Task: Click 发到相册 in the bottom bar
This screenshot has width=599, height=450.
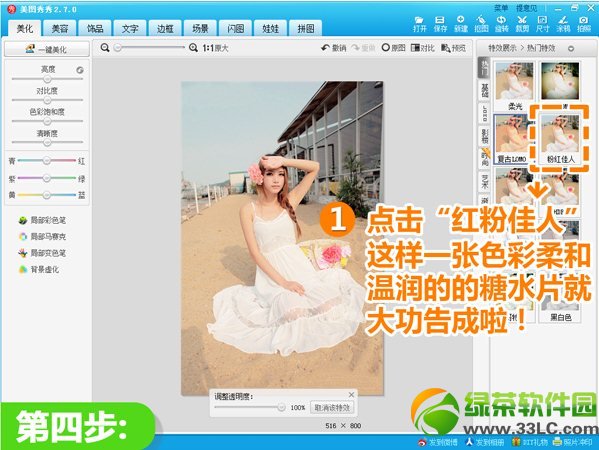Action: tap(485, 442)
